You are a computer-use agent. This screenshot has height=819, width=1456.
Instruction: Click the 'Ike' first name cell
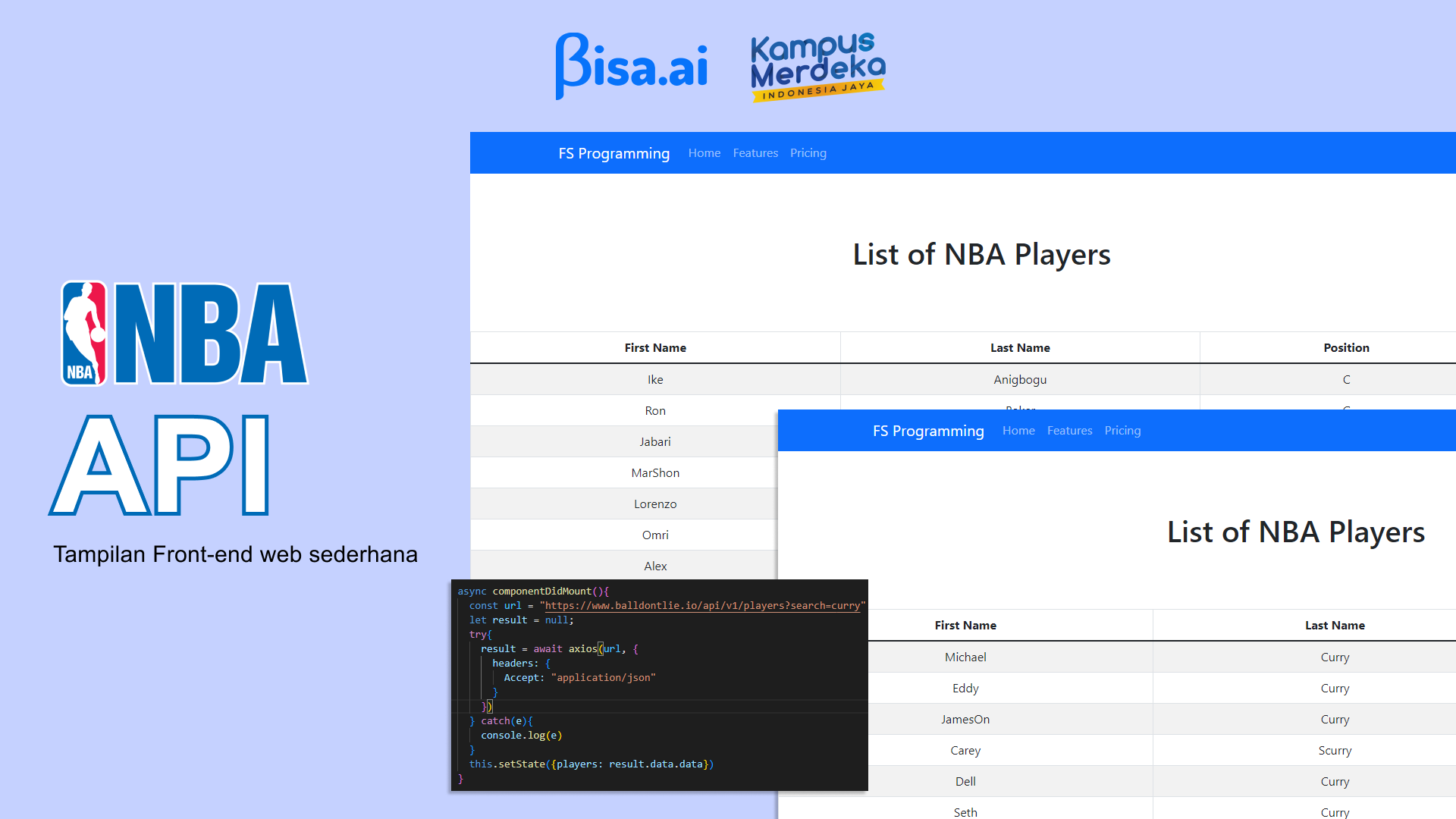tap(655, 380)
